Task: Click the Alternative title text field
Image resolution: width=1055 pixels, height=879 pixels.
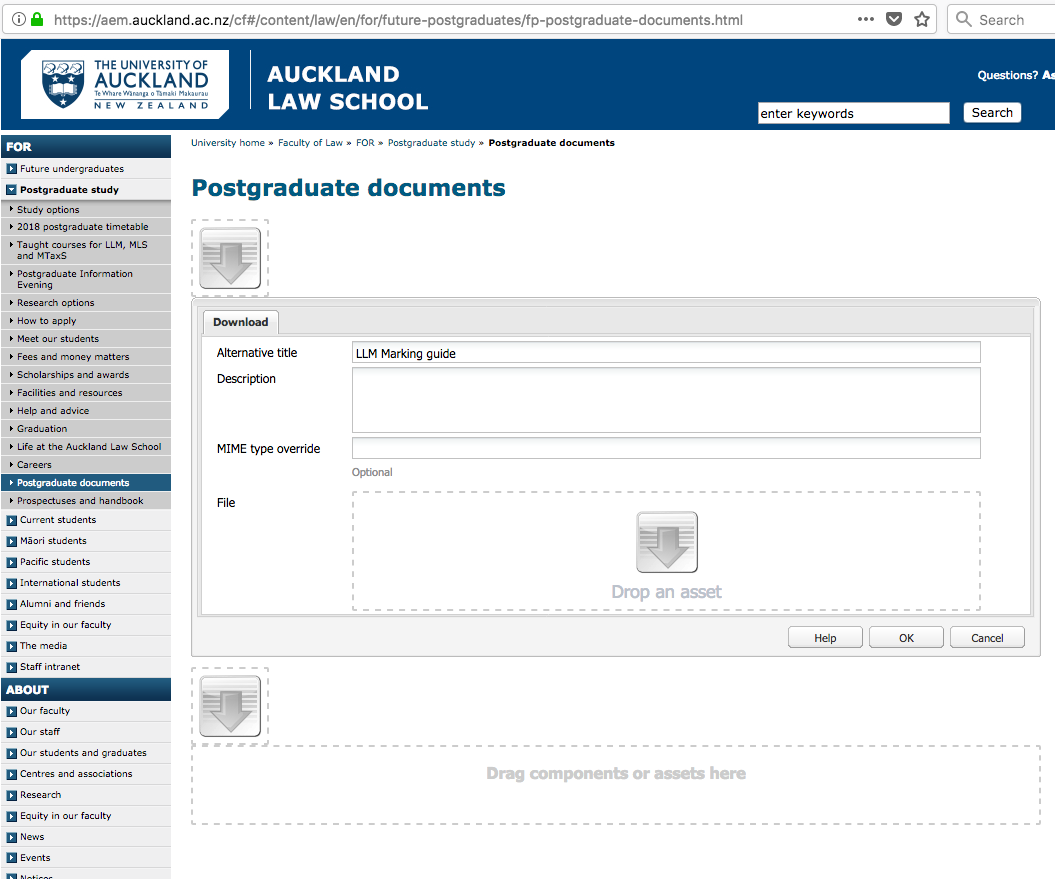Action: point(665,353)
